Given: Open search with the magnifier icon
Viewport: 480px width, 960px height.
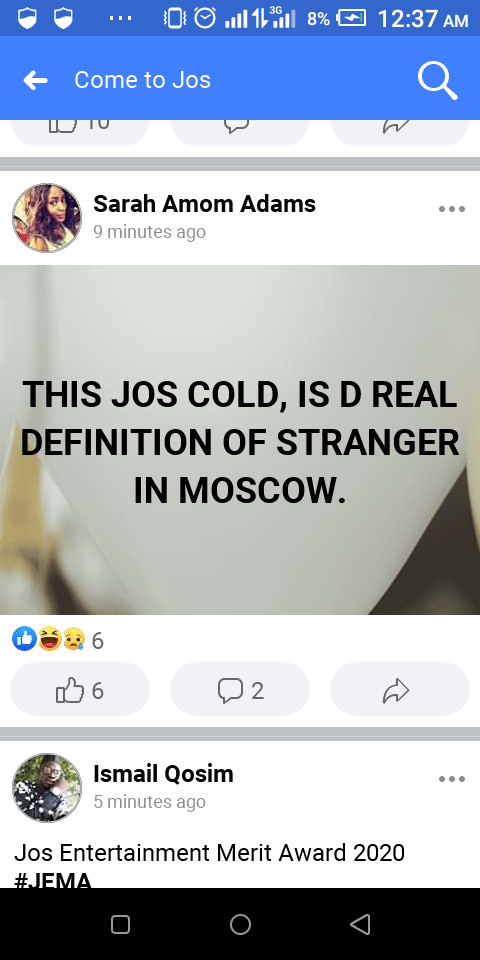Looking at the screenshot, I should point(437,81).
